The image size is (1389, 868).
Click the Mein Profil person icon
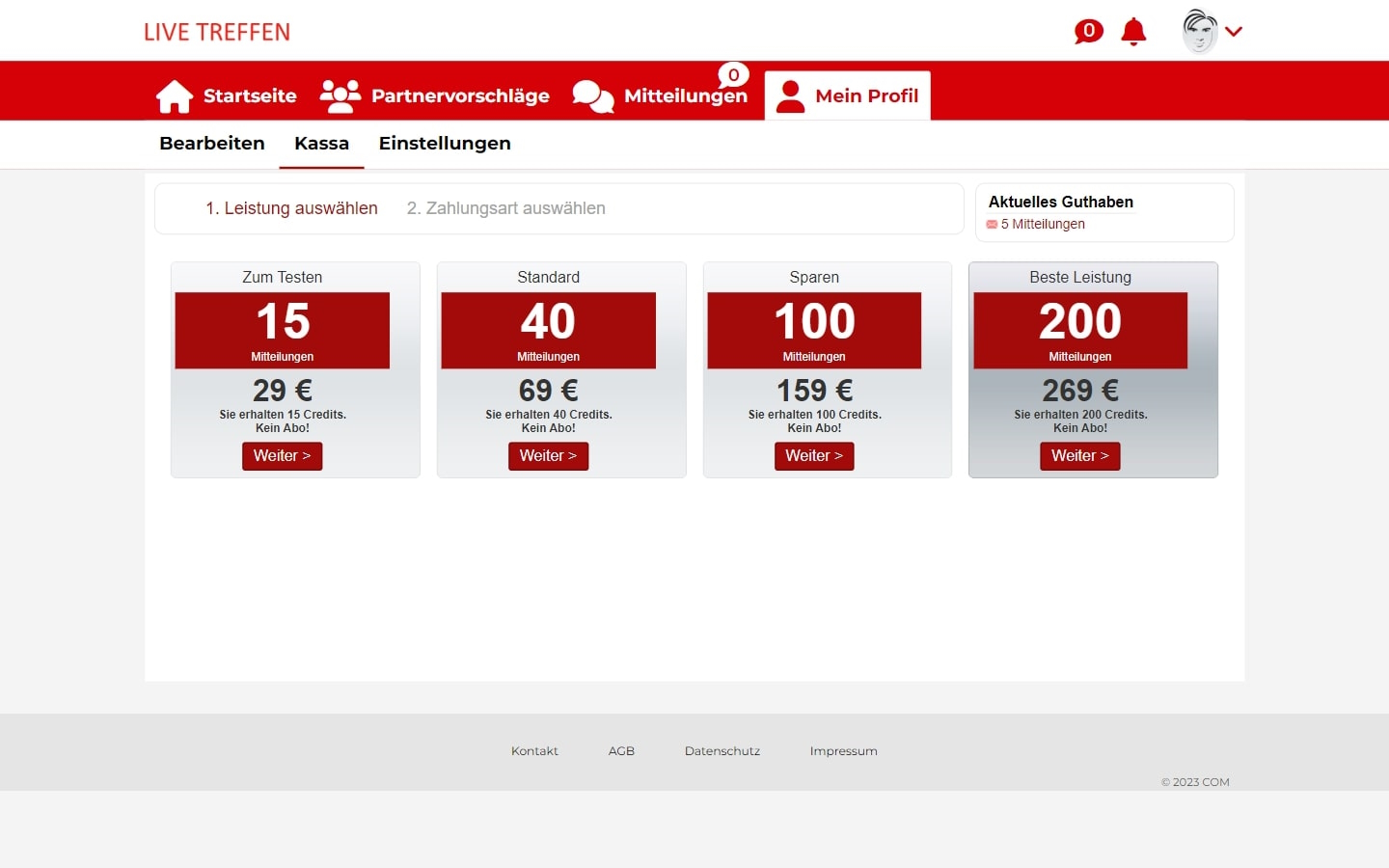point(790,95)
